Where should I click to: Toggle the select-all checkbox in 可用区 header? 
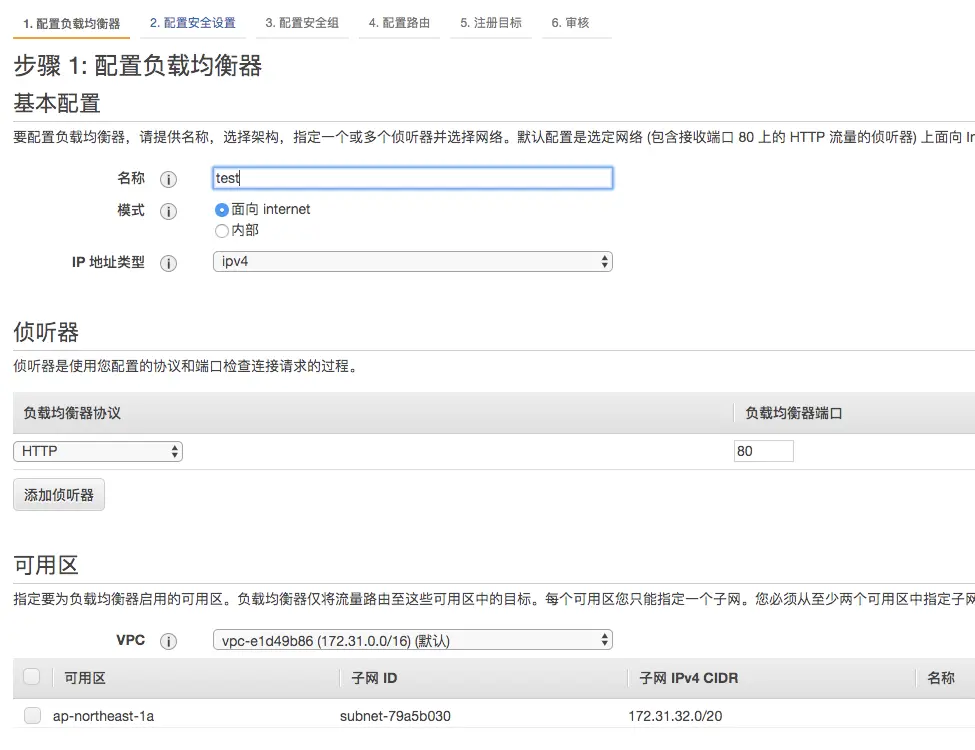coord(32,677)
